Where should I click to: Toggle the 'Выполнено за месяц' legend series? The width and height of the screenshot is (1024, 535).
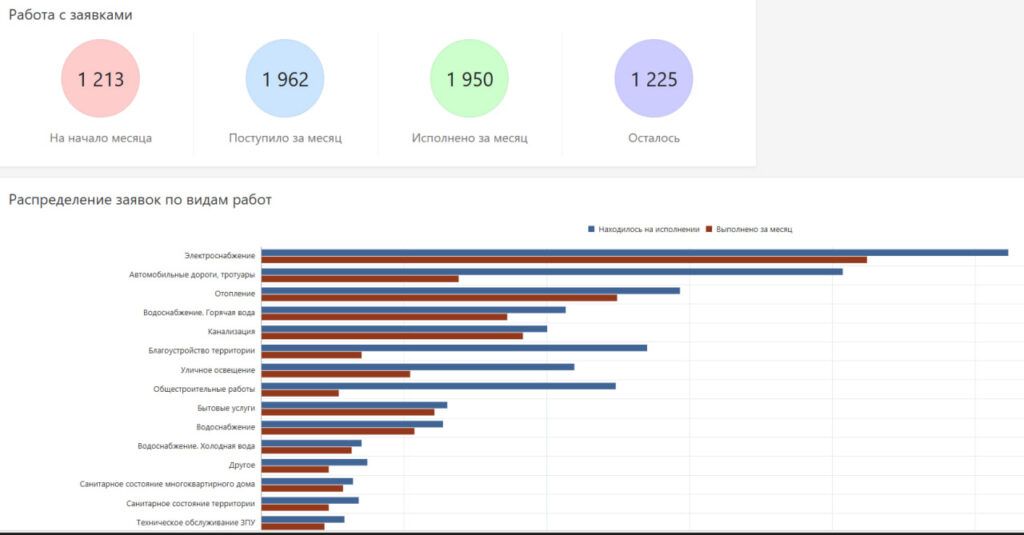(x=754, y=229)
